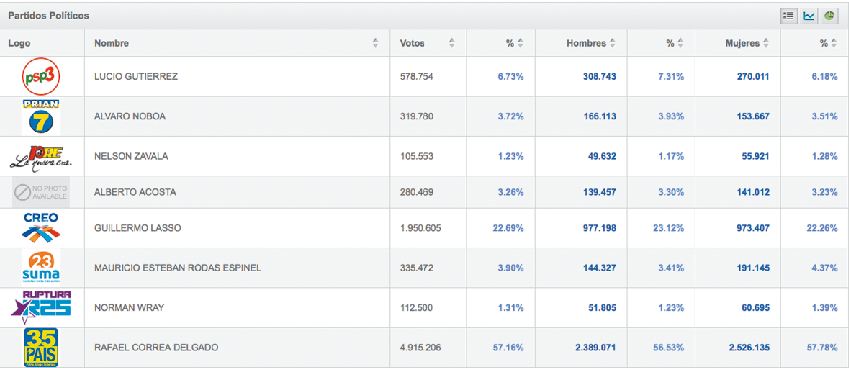849x368 pixels.
Task: Select the Partidos Políticos panel header
Action: [424, 16]
